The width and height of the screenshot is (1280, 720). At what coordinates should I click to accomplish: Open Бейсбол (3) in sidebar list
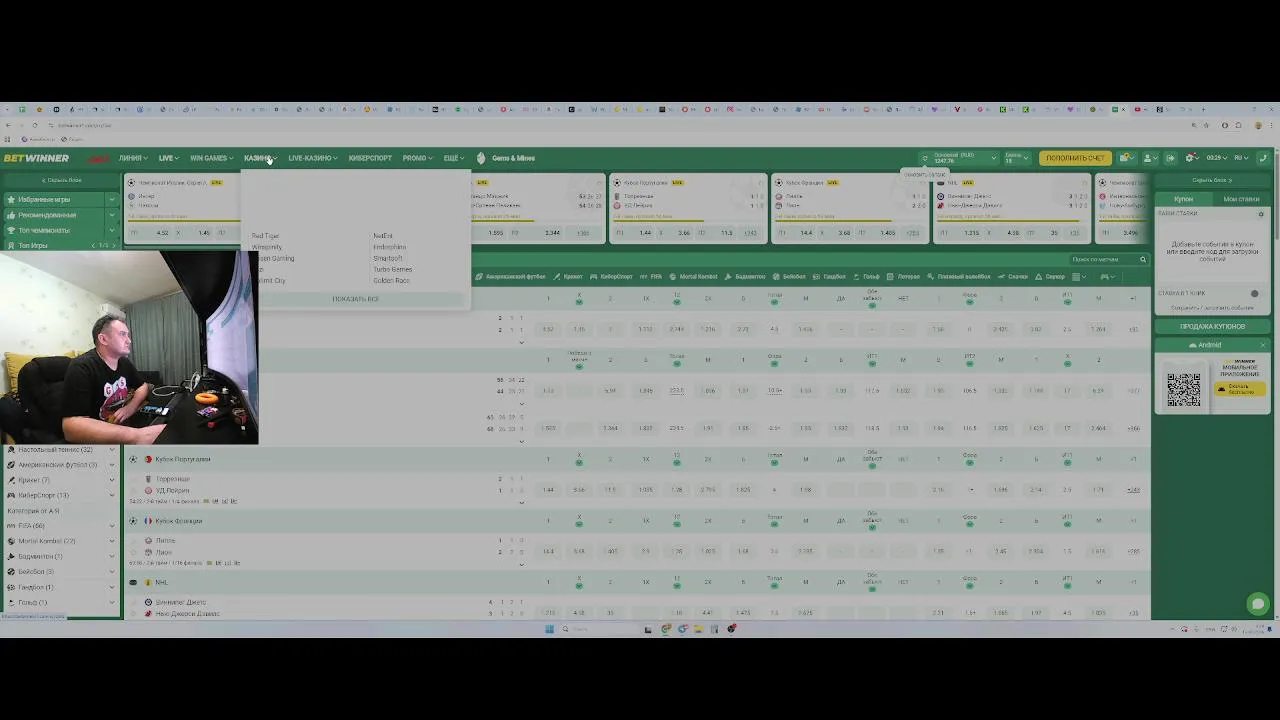(61, 572)
